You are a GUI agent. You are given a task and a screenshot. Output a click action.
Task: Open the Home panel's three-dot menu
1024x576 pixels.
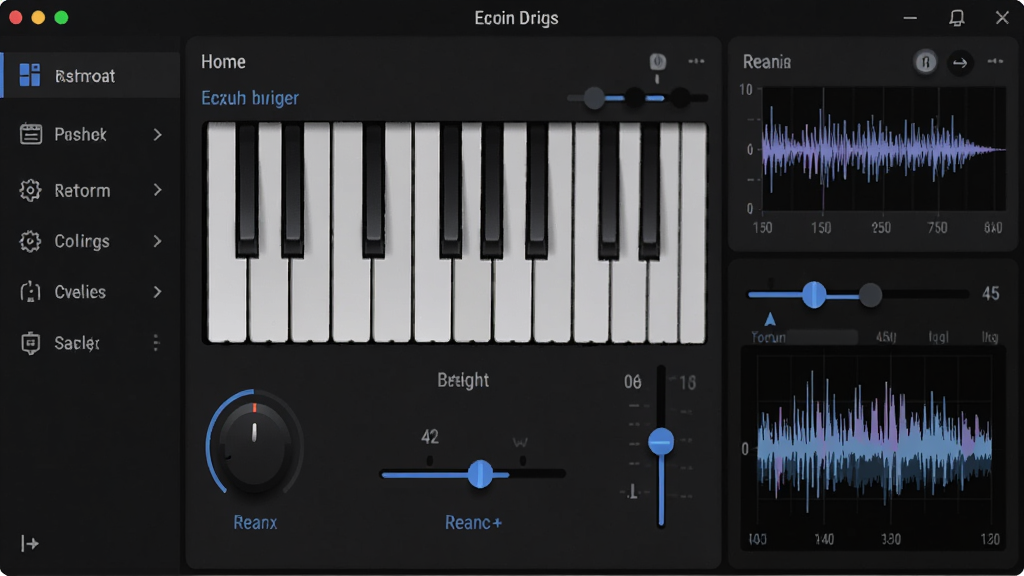point(696,61)
